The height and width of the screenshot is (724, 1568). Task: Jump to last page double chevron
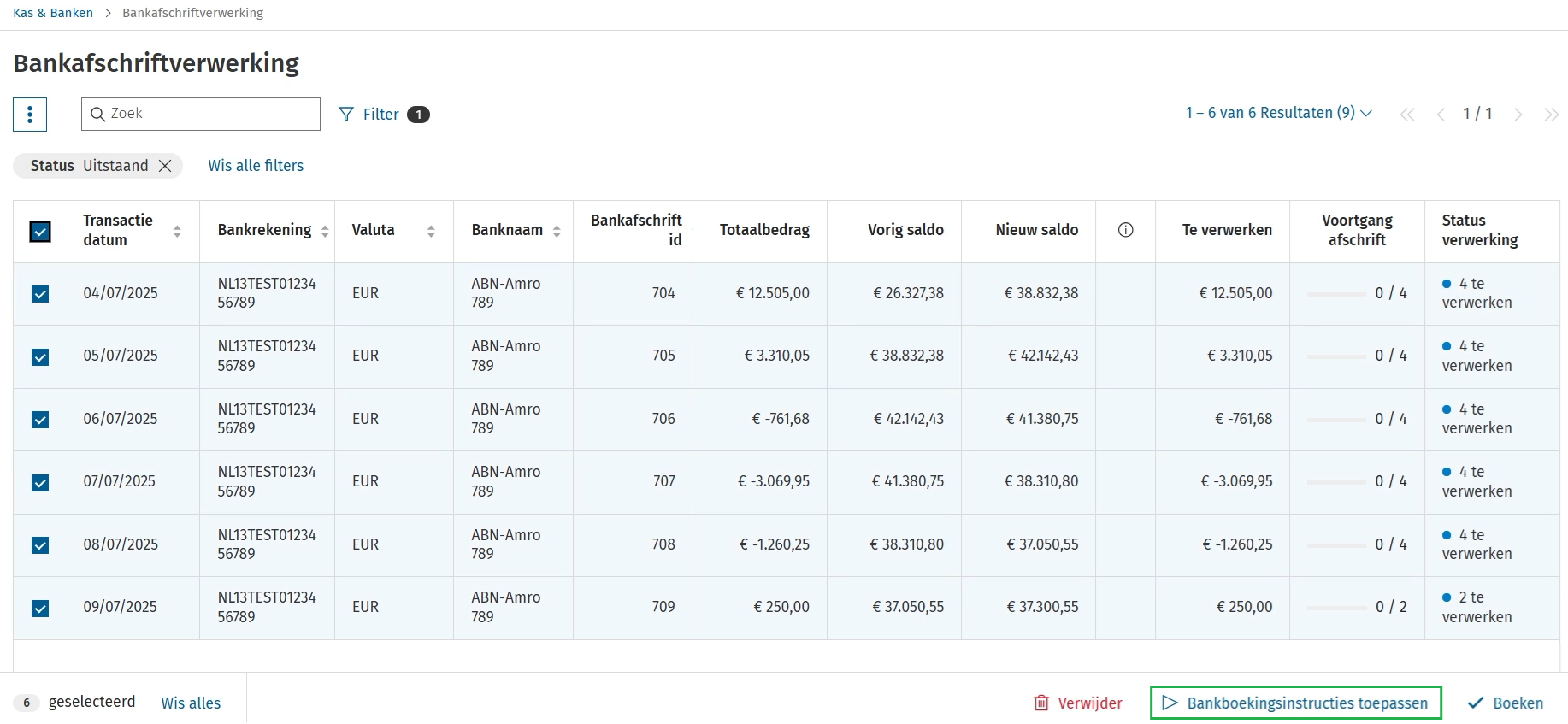point(1550,115)
